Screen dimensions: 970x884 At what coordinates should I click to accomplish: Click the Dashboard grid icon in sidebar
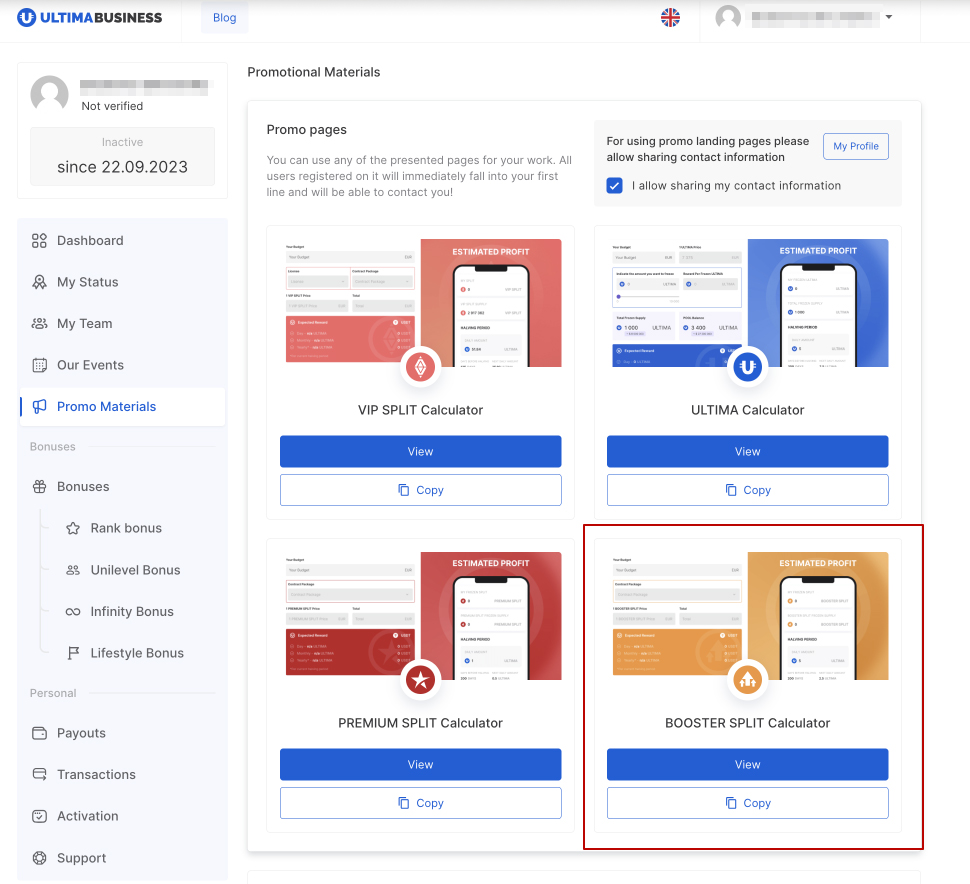tap(40, 241)
